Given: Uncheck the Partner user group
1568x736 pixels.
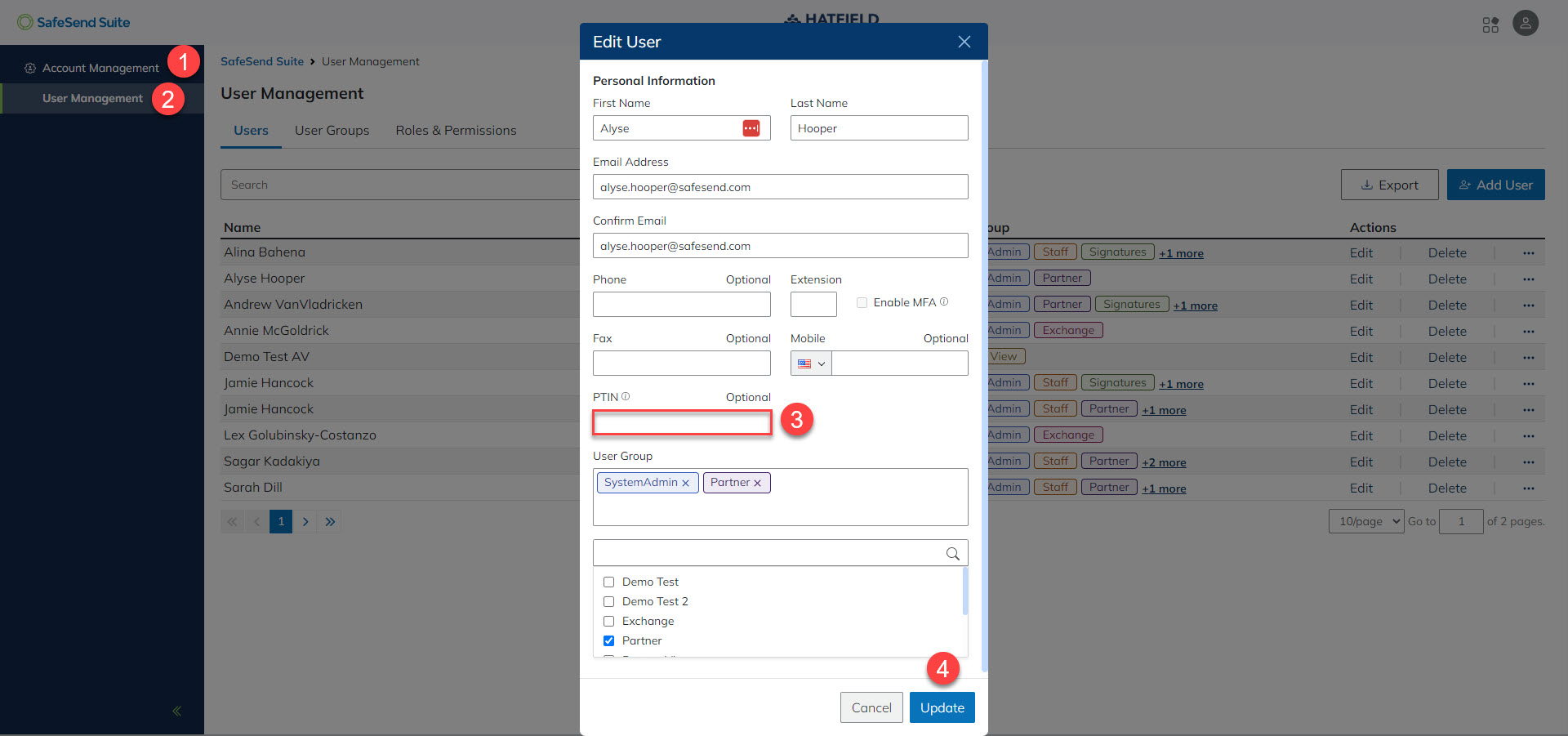Looking at the screenshot, I should click(x=608, y=640).
